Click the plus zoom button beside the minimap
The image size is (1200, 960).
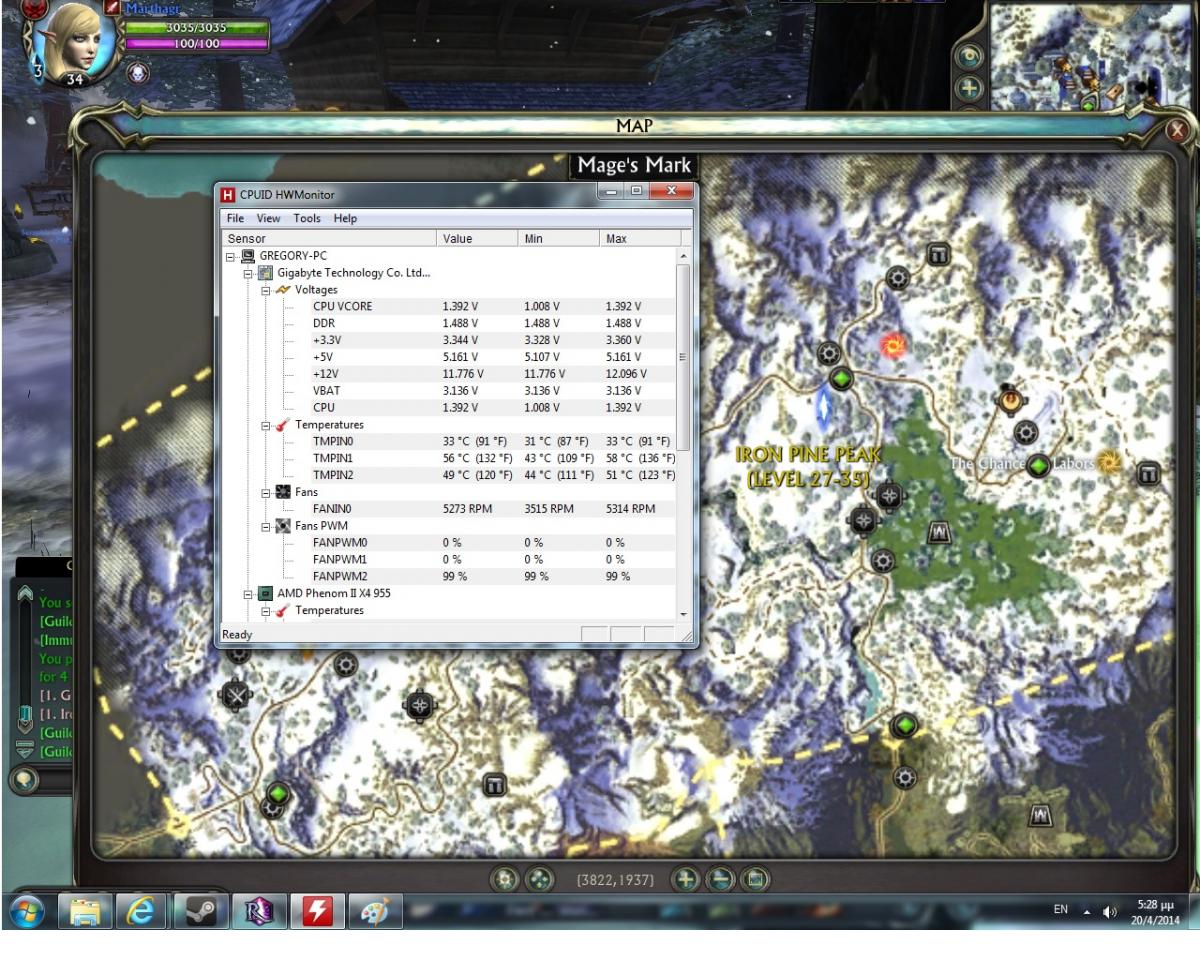click(x=968, y=88)
